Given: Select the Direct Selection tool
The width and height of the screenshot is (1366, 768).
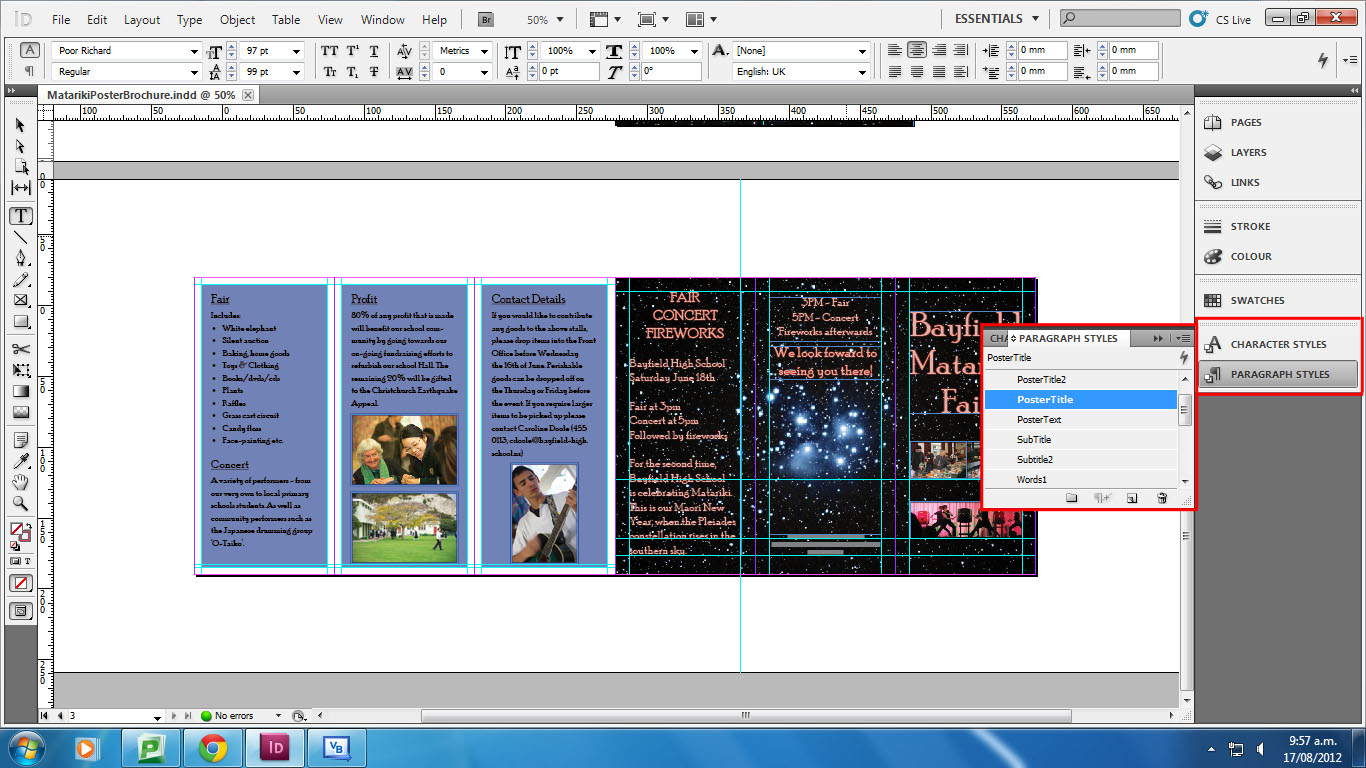Looking at the screenshot, I should [20, 146].
